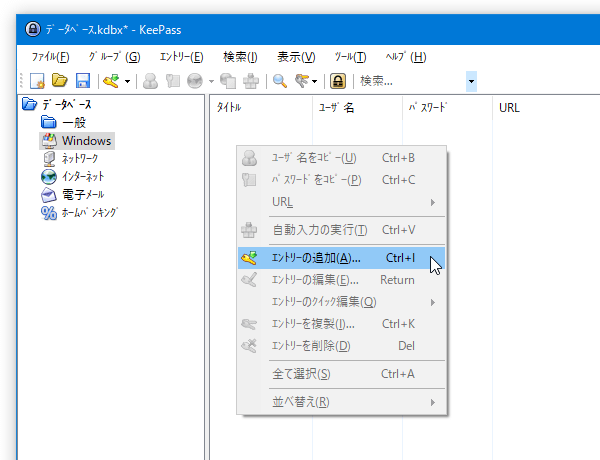This screenshot has height=460, width=600.
Task: Open the URL globe dropdown arrow in toolbar
Action: (x=211, y=81)
